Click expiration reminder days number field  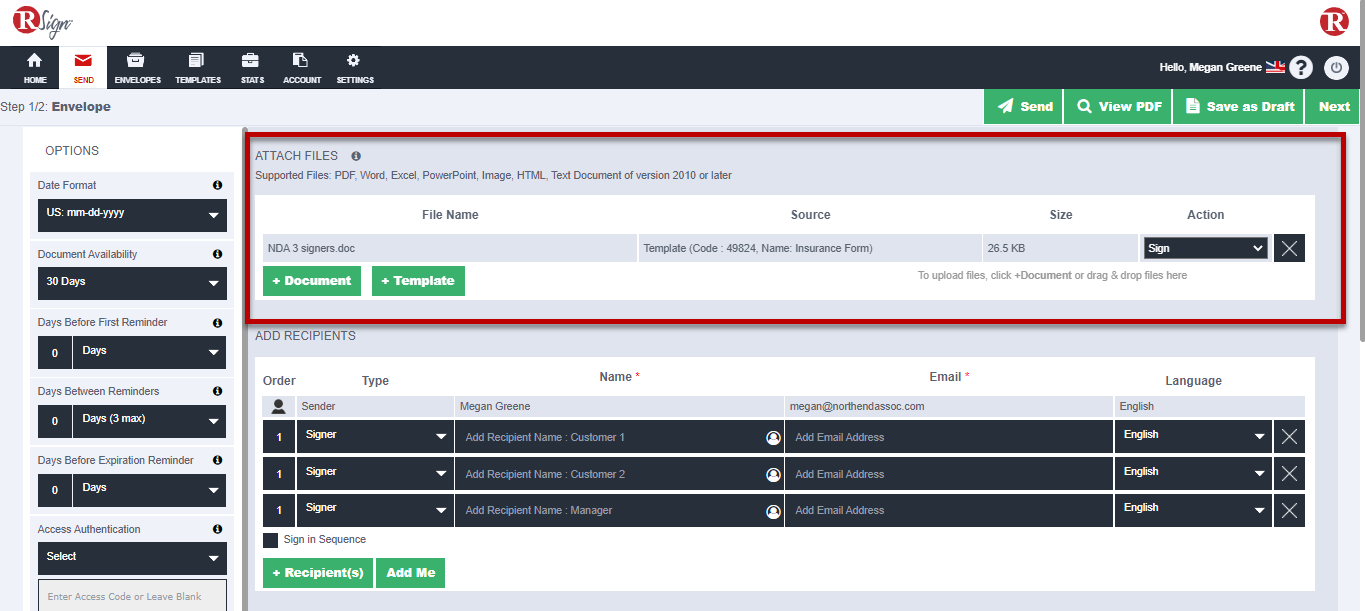[x=55, y=490]
